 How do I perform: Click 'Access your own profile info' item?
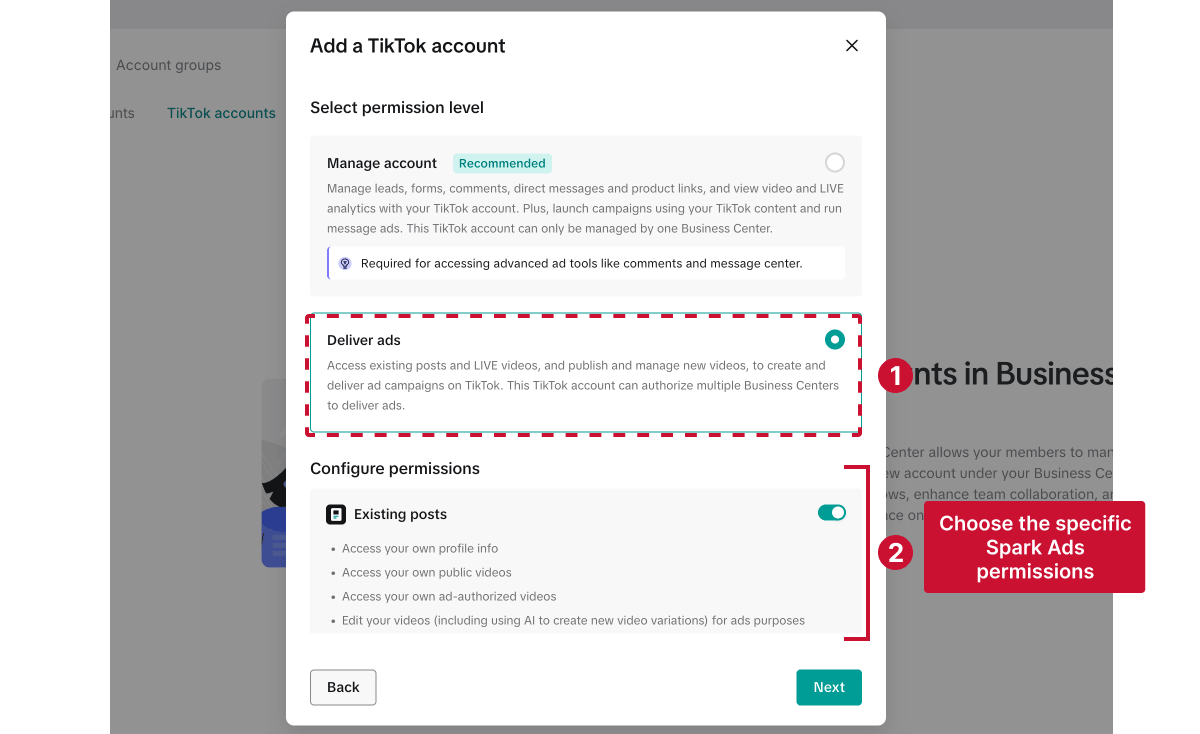420,548
